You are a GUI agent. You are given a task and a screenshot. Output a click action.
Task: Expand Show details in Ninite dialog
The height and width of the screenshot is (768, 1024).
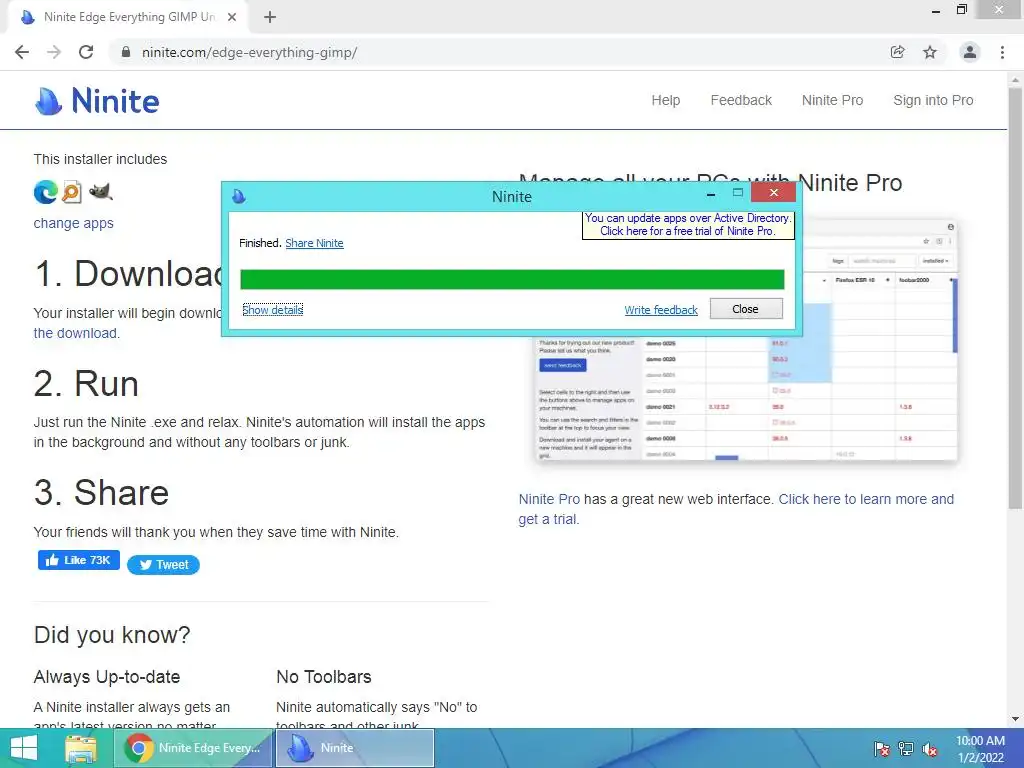coord(272,310)
